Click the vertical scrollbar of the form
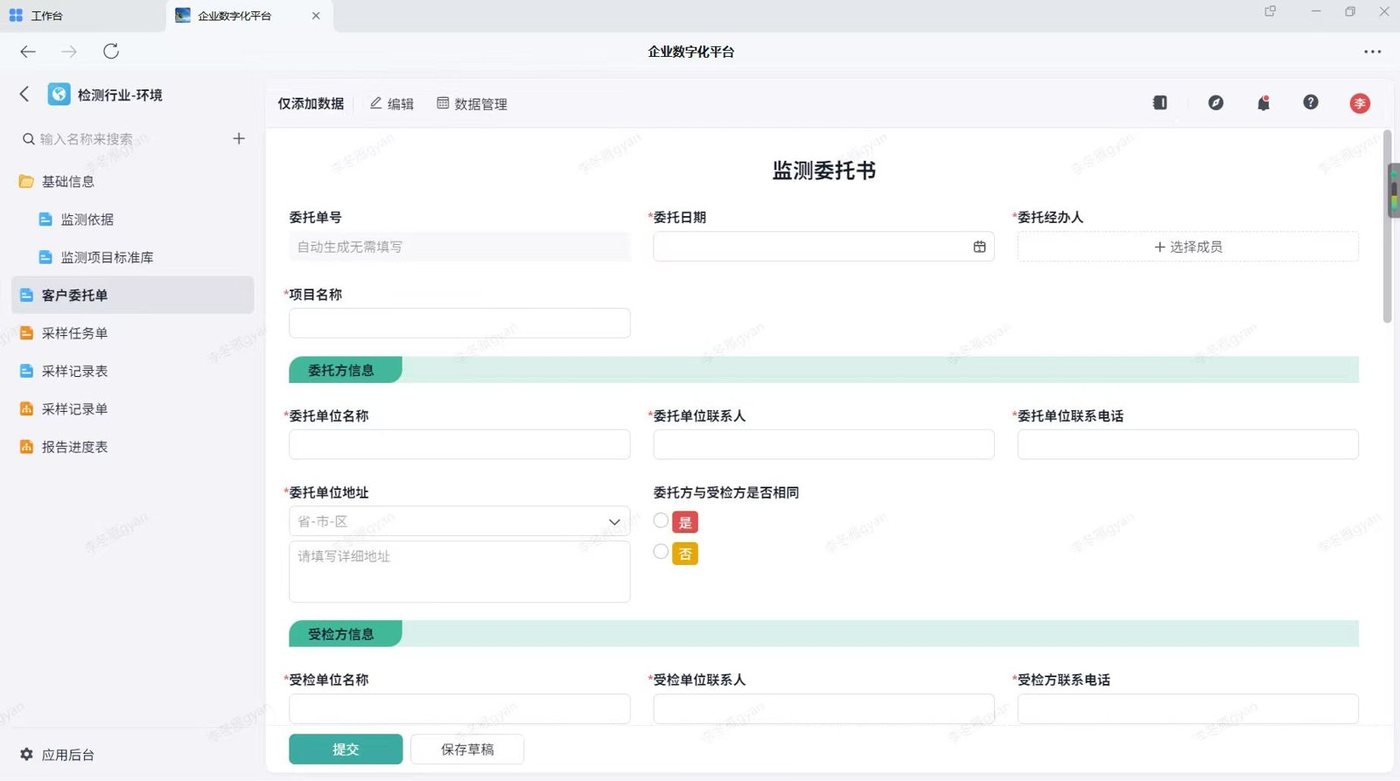Screen dimensions: 1400x781 tap(1387, 227)
